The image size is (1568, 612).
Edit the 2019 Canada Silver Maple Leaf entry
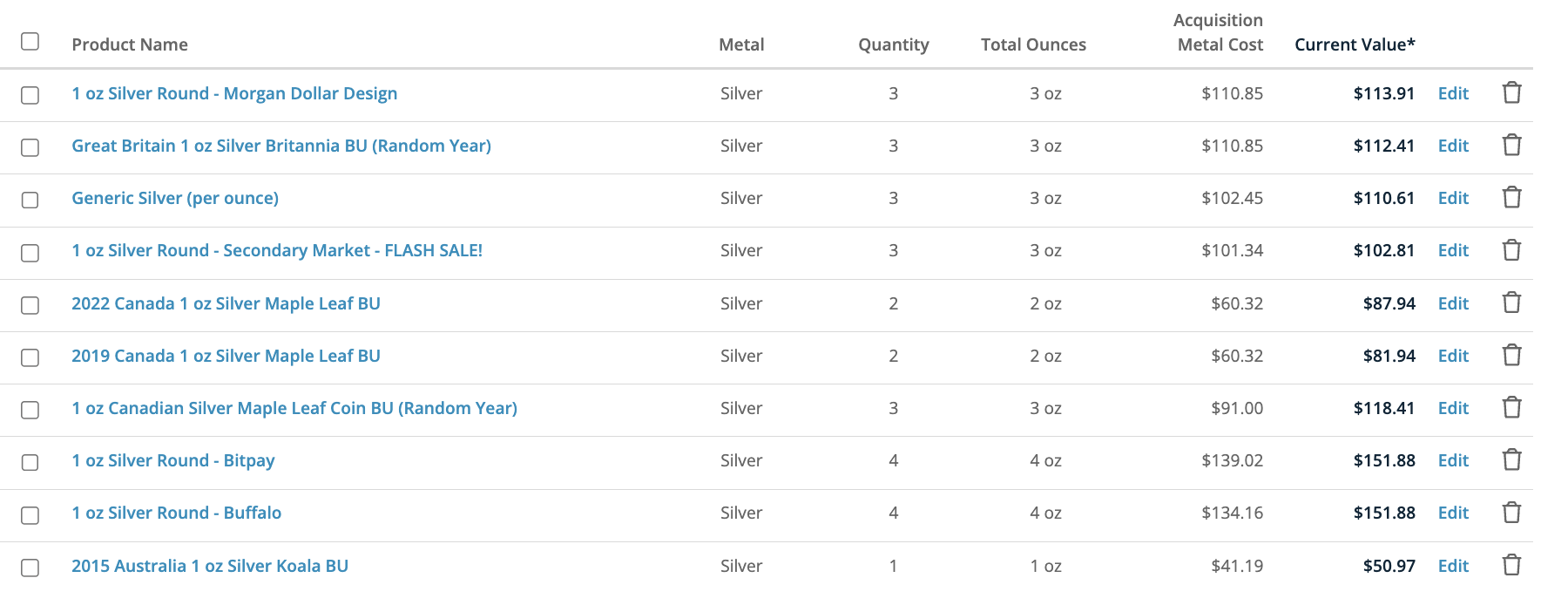click(1453, 356)
